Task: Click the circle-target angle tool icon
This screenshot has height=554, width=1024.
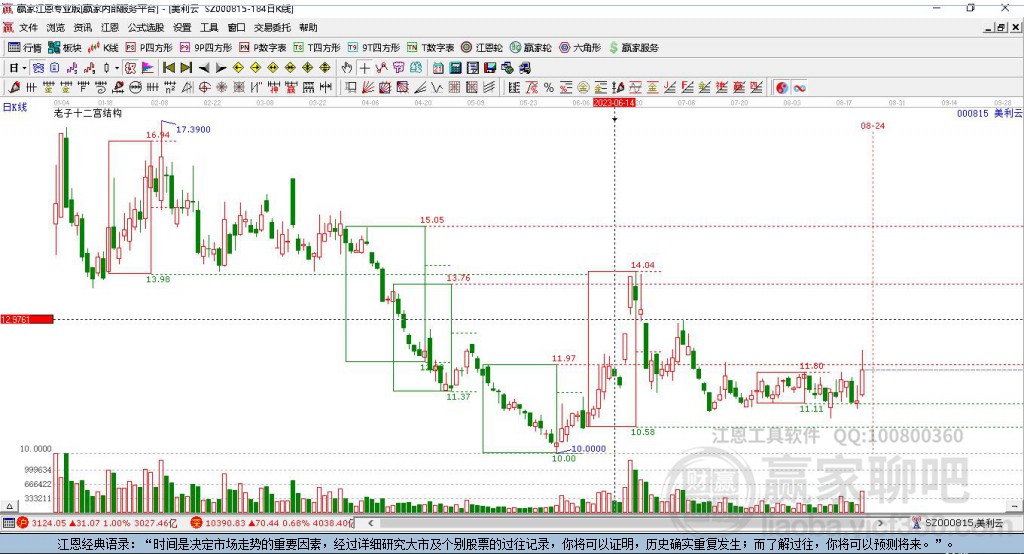Action: click(204, 88)
